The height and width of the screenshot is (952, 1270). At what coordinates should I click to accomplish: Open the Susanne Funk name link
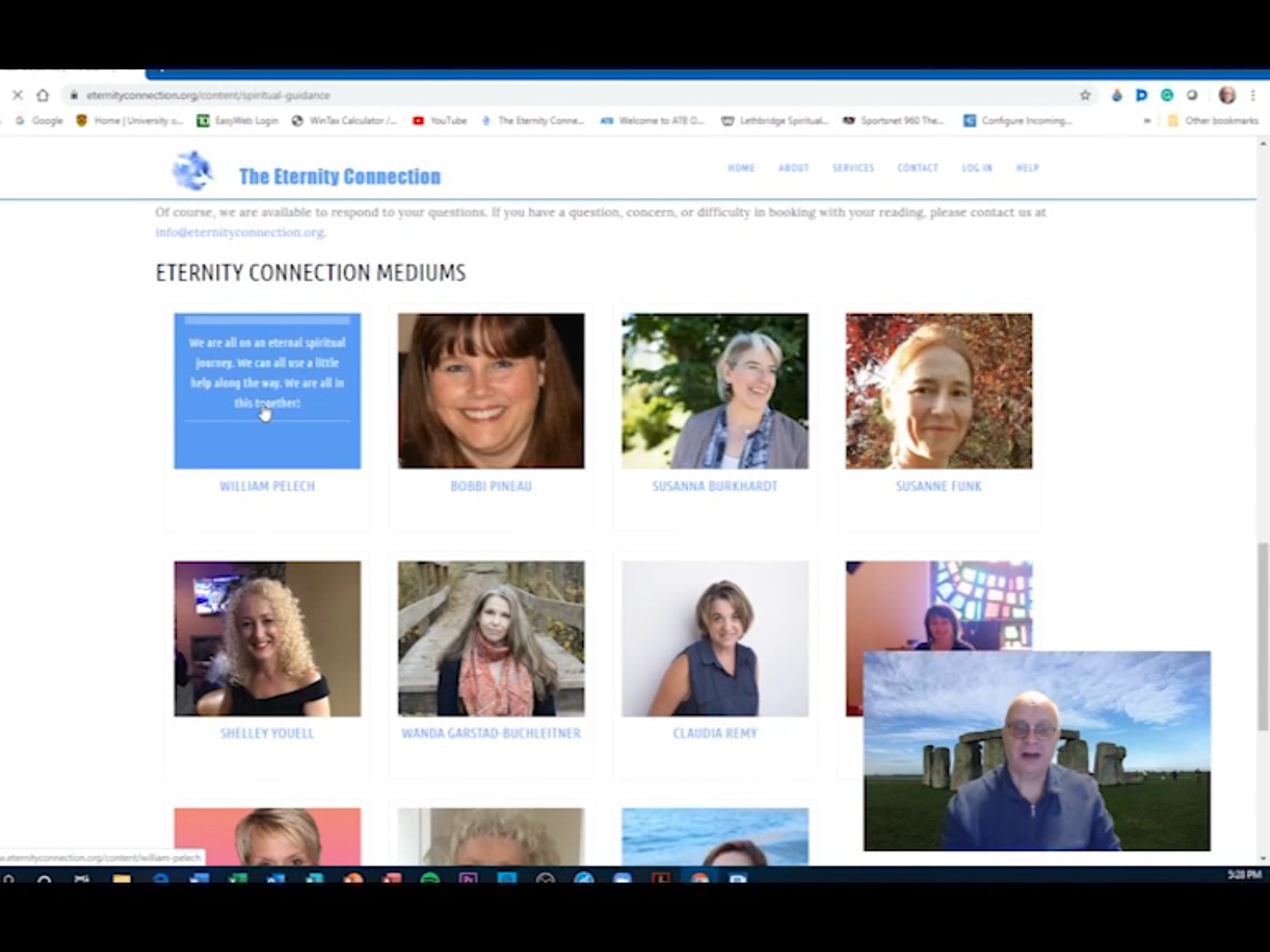tap(939, 486)
